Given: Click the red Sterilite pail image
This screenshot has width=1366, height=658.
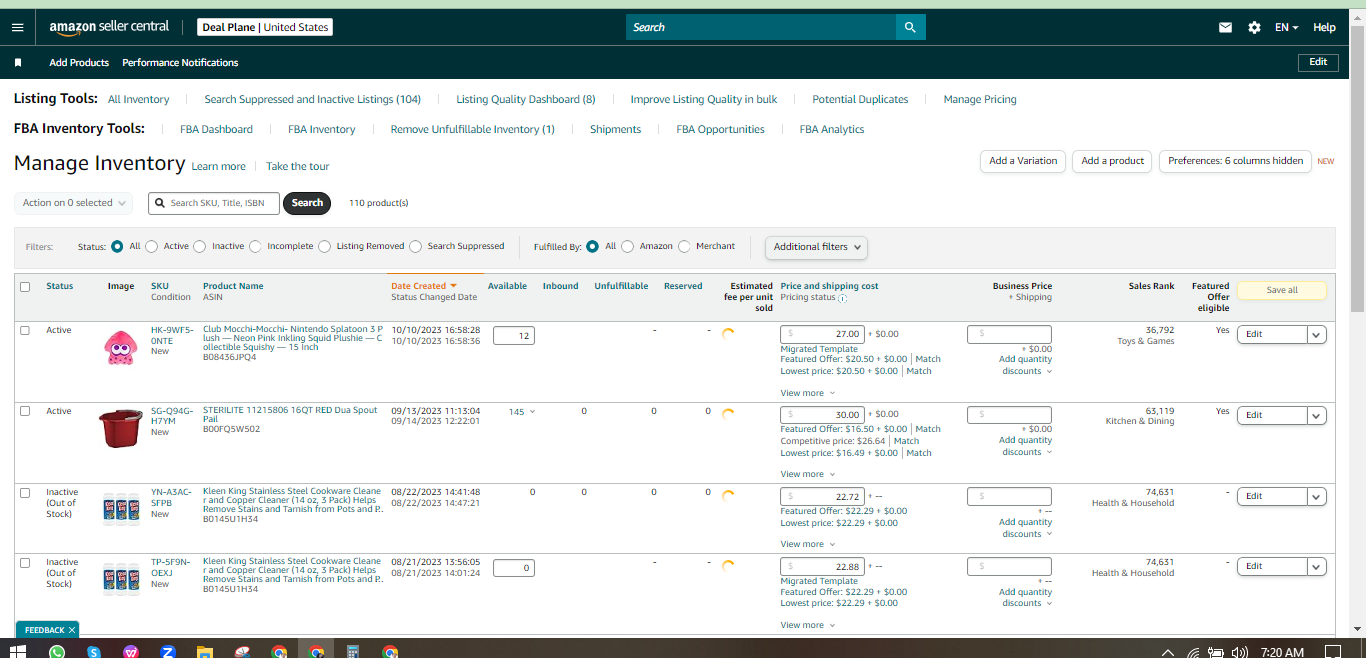Looking at the screenshot, I should click(120, 428).
